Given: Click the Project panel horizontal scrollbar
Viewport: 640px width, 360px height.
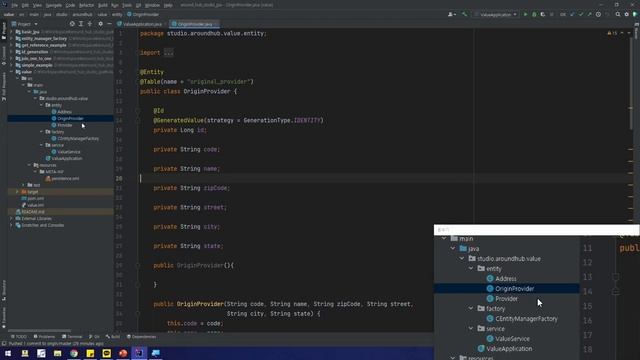Looking at the screenshot, I should (40, 331).
